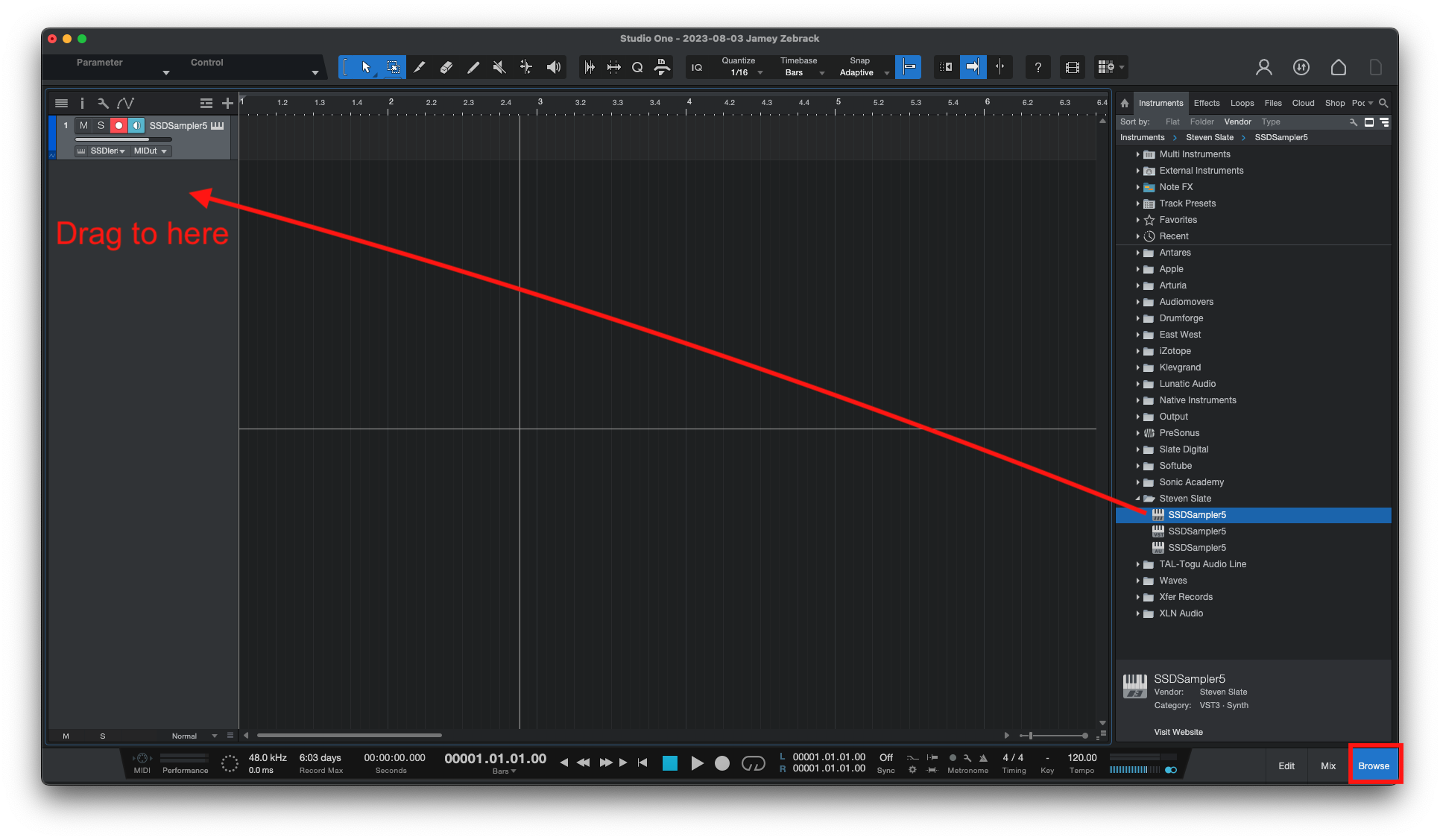1440x840 pixels.
Task: Open wrench options in track header
Action: (103, 103)
